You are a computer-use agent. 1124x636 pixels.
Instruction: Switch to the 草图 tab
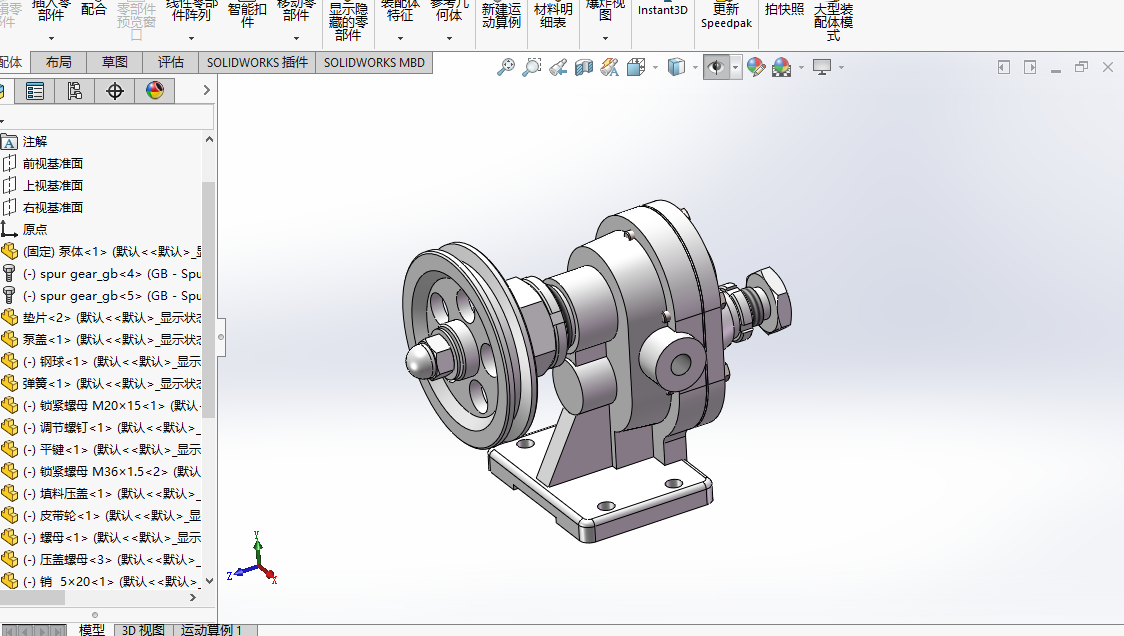click(115, 62)
